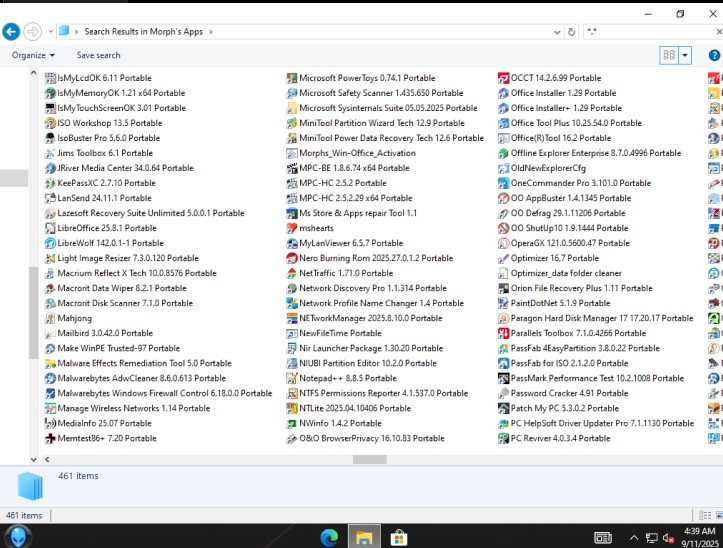Image resolution: width=723 pixels, height=548 pixels.
Task: Open the Organize dropdown menu
Action: 33,55
